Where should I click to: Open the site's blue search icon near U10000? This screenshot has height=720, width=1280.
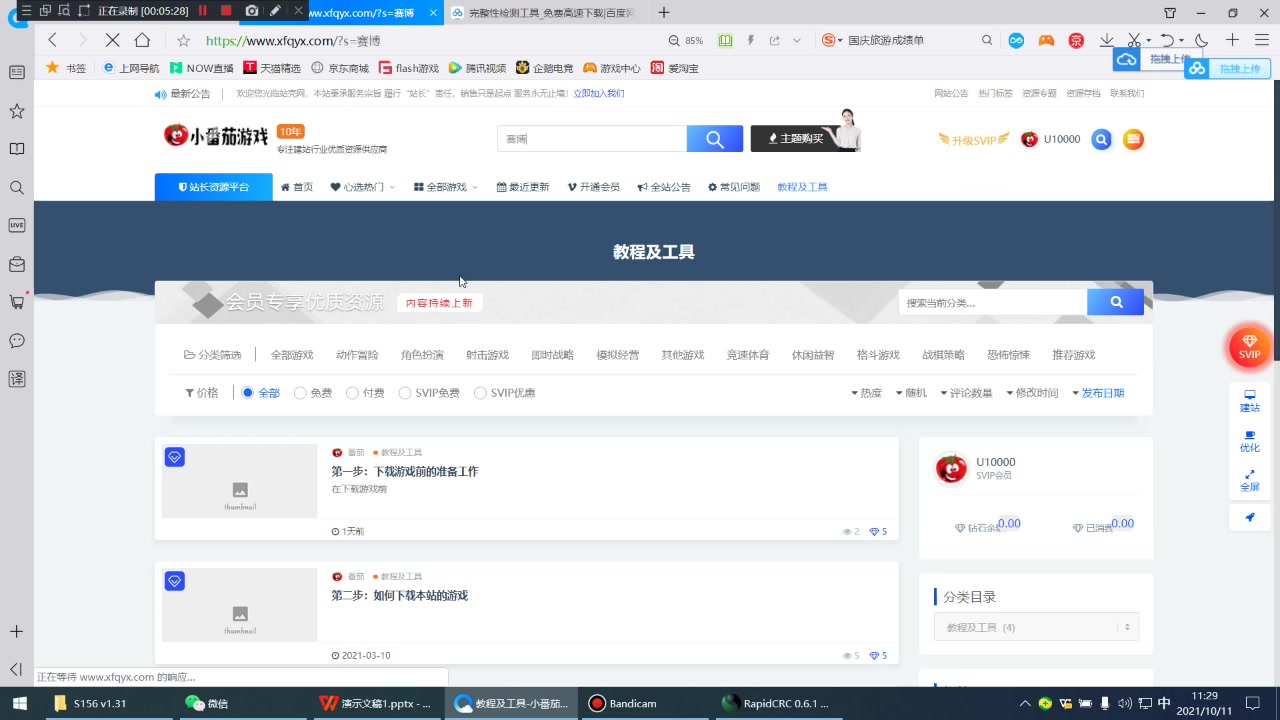[x=1101, y=139]
